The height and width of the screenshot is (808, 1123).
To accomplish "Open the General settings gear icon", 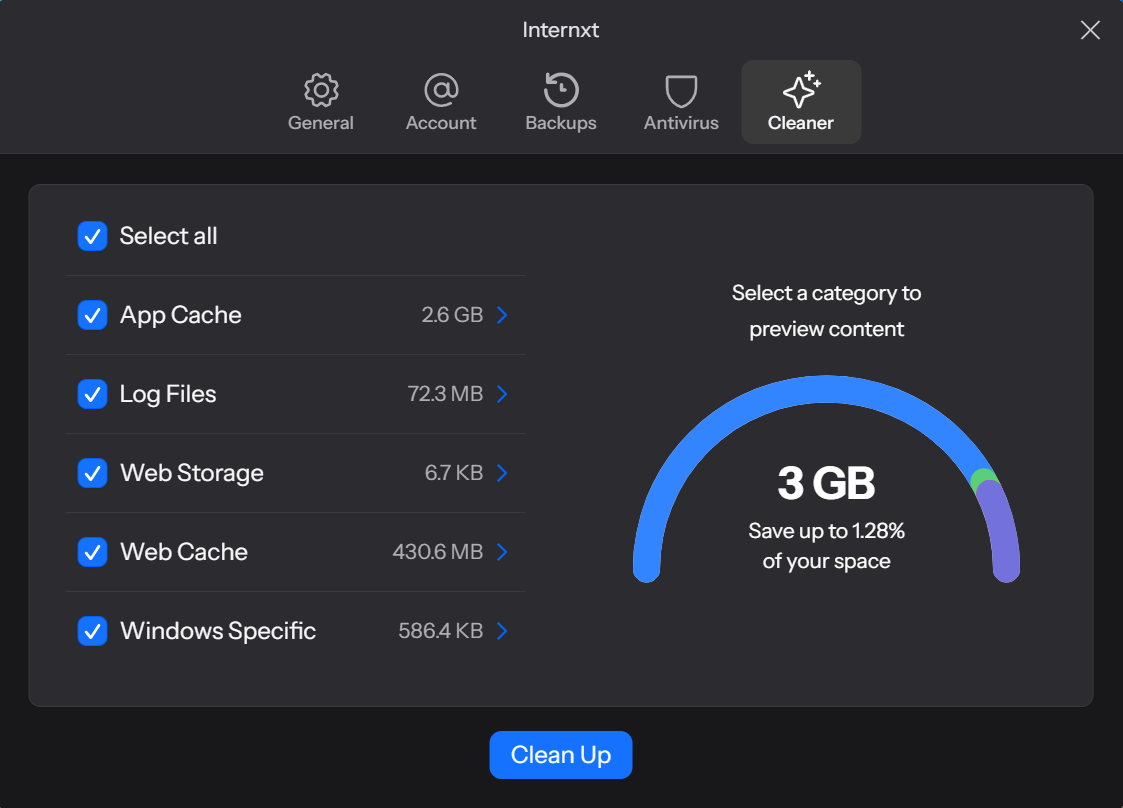I will (x=320, y=88).
